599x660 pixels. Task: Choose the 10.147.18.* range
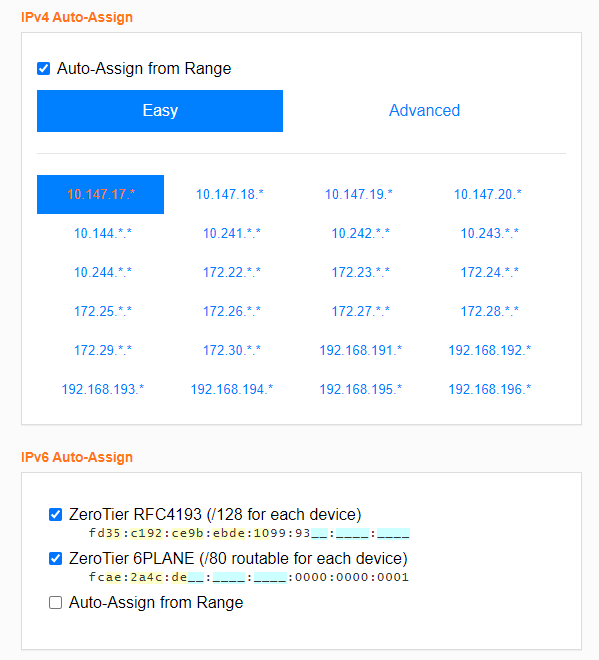pyautogui.click(x=229, y=194)
